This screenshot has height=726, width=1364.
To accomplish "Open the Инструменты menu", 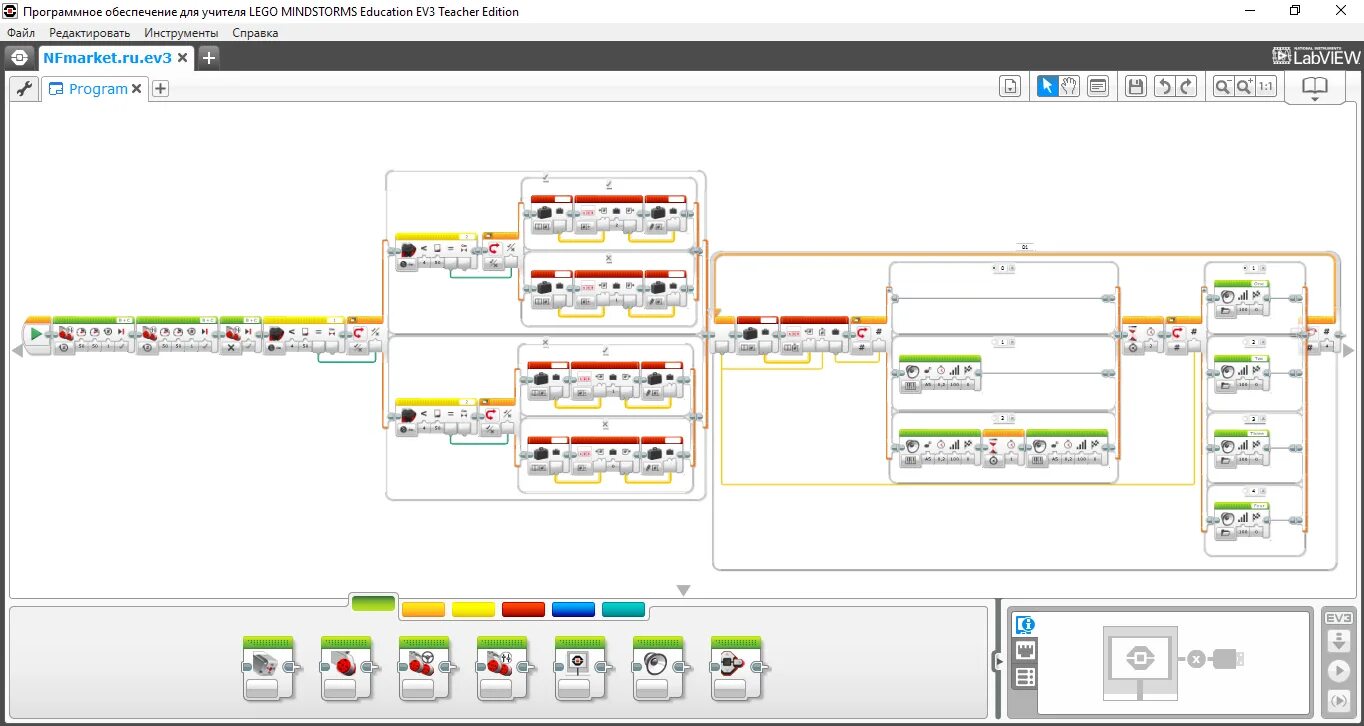I will click(x=181, y=33).
